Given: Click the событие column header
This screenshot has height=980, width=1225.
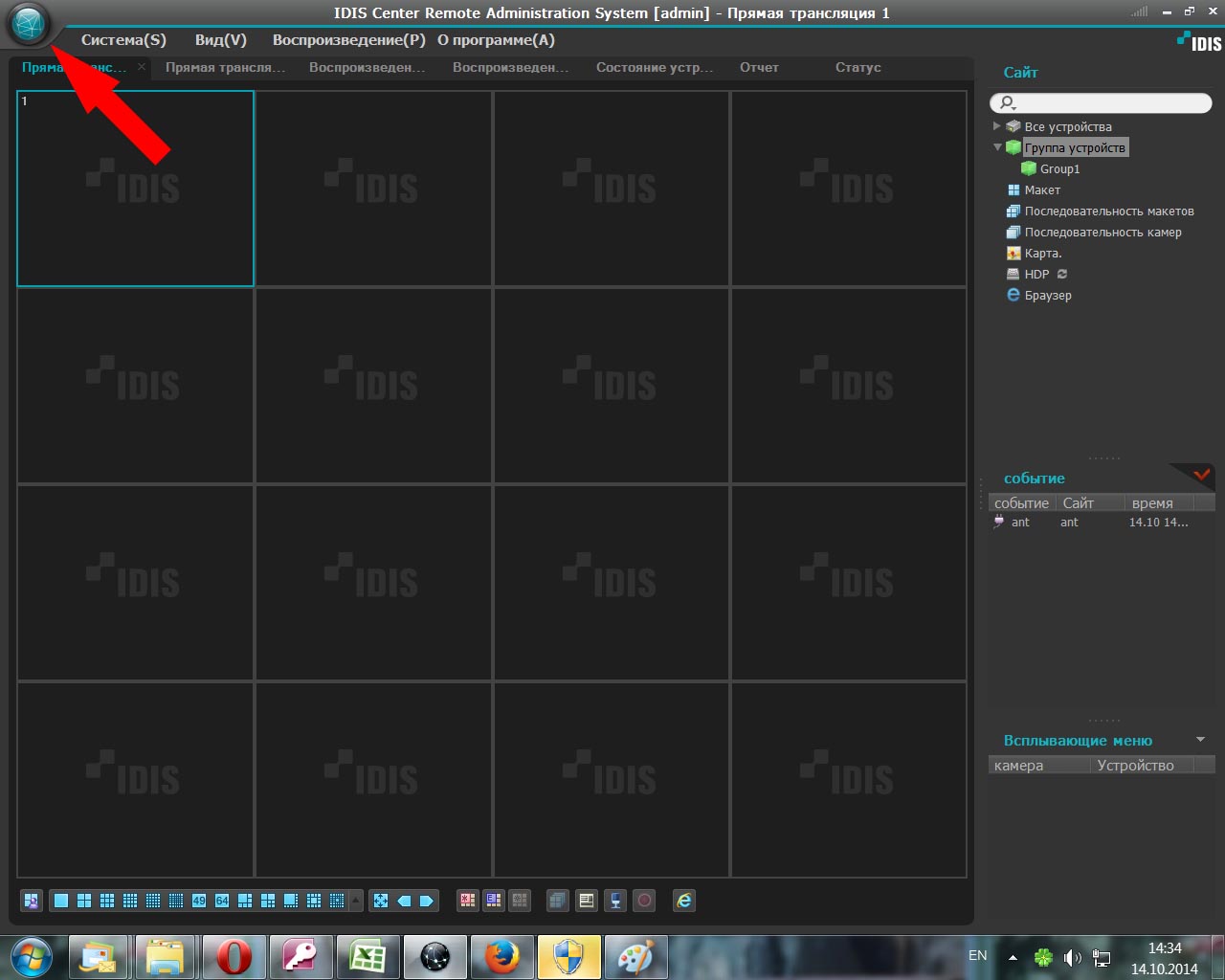Looking at the screenshot, I should coord(1021,503).
